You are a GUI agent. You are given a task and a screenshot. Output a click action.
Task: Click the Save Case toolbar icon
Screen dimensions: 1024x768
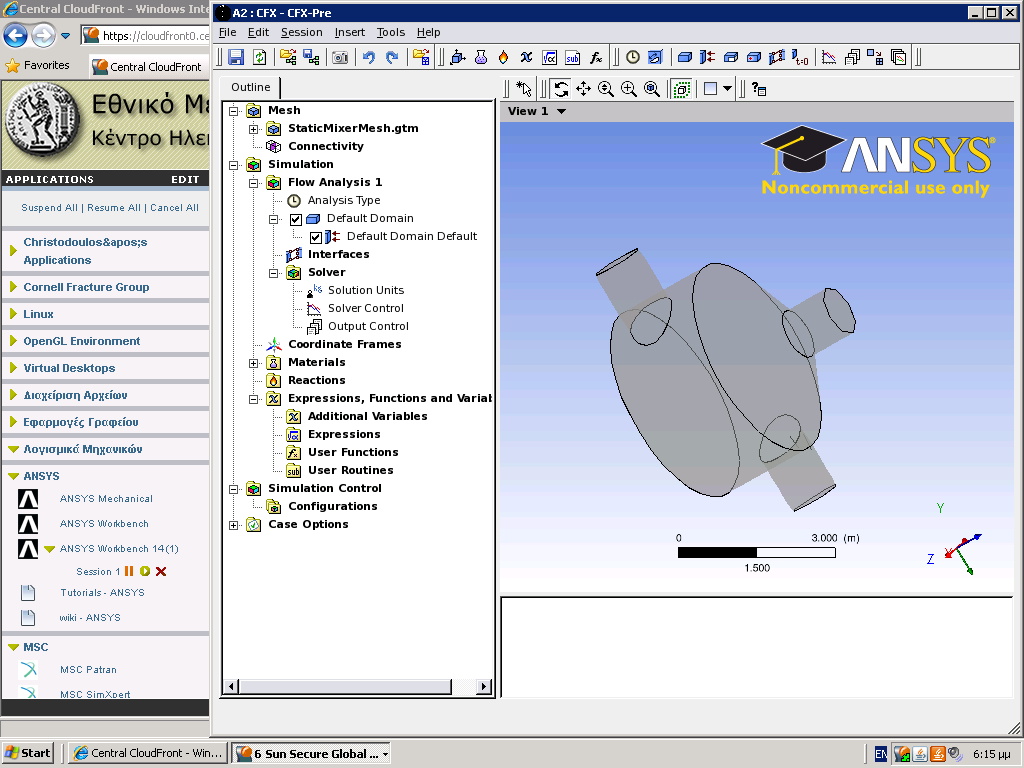tap(236, 58)
